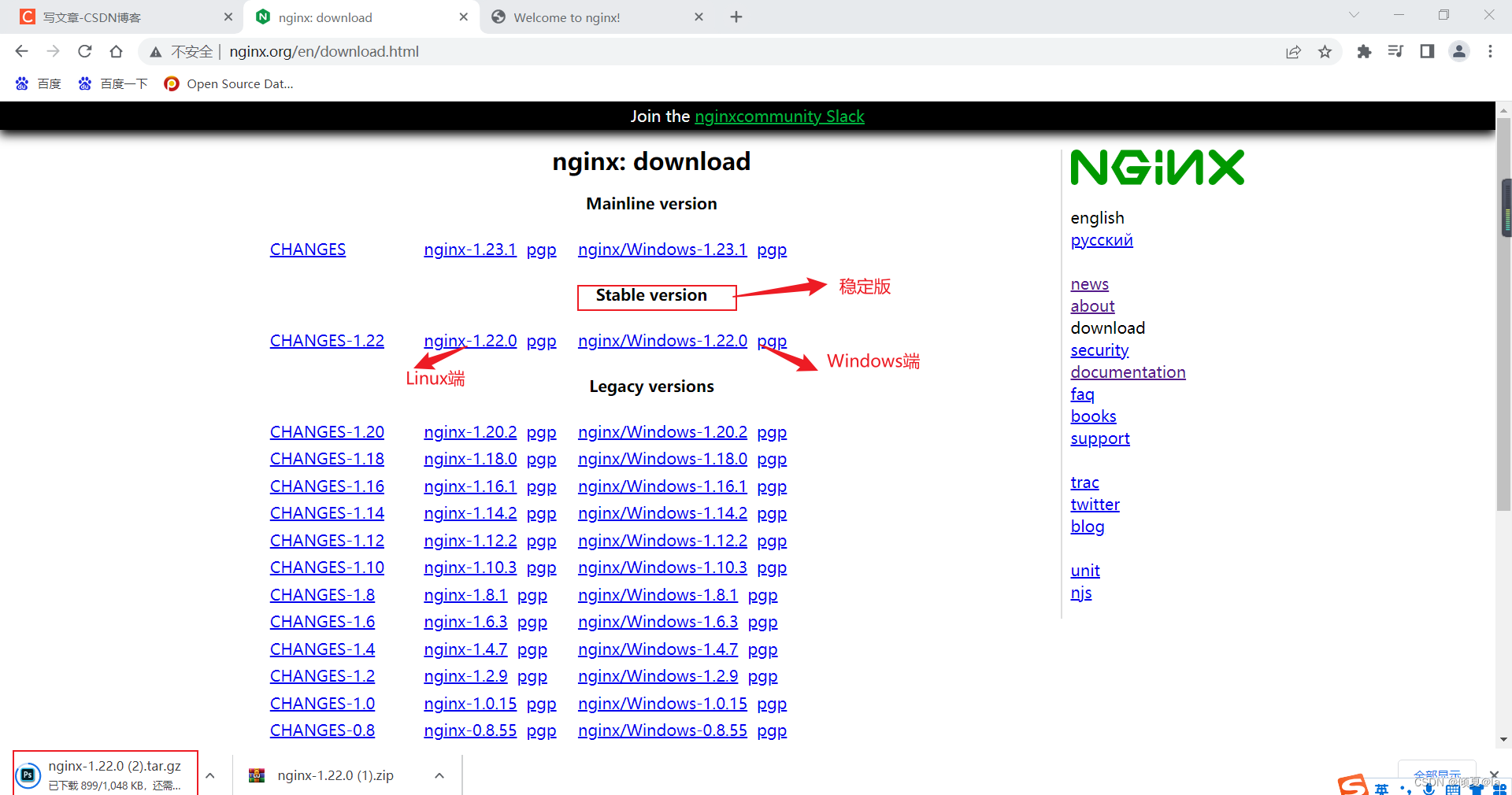
Task: Toggle the browser side panel icon
Action: tap(1427, 51)
